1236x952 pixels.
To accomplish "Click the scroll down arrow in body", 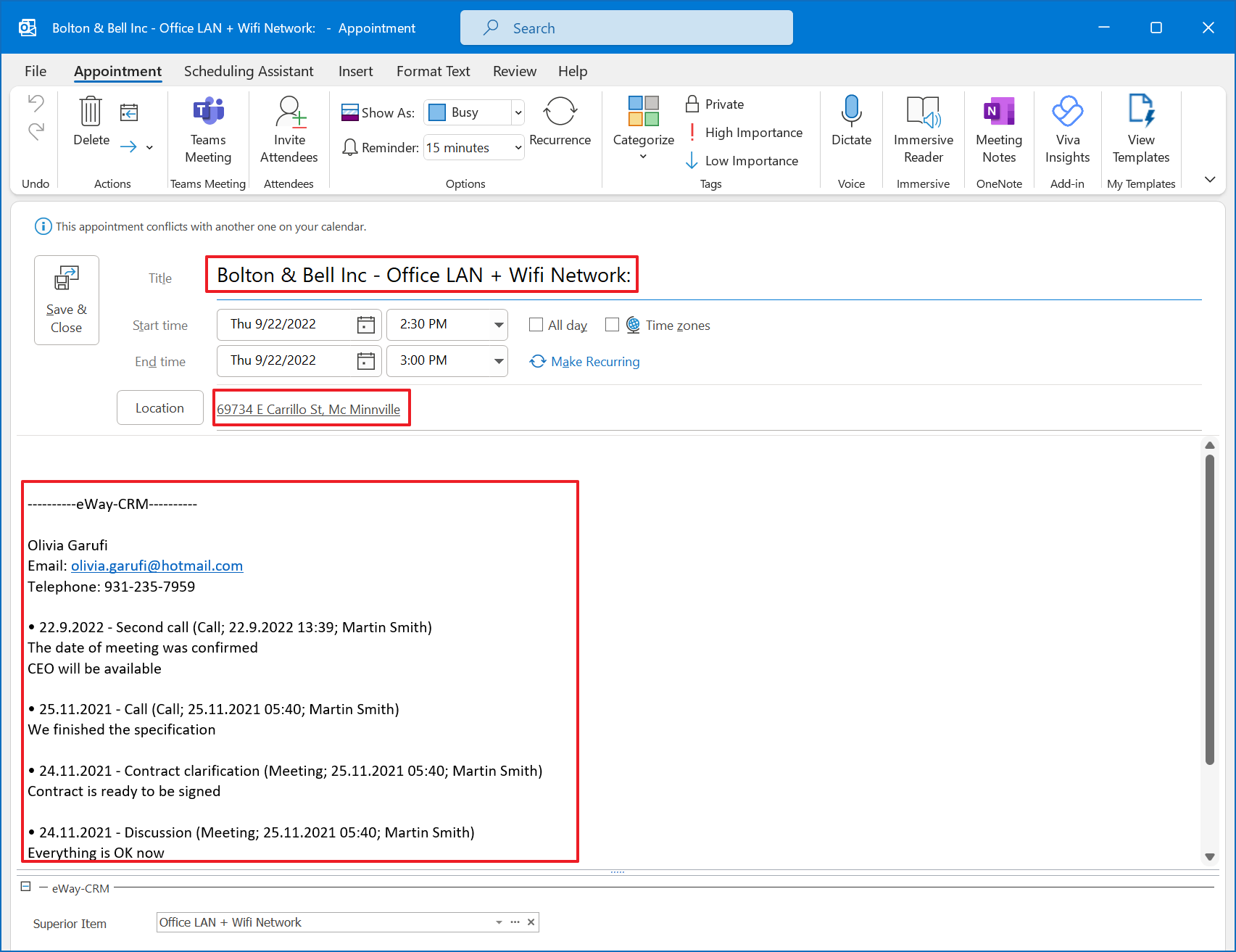I will (1209, 856).
